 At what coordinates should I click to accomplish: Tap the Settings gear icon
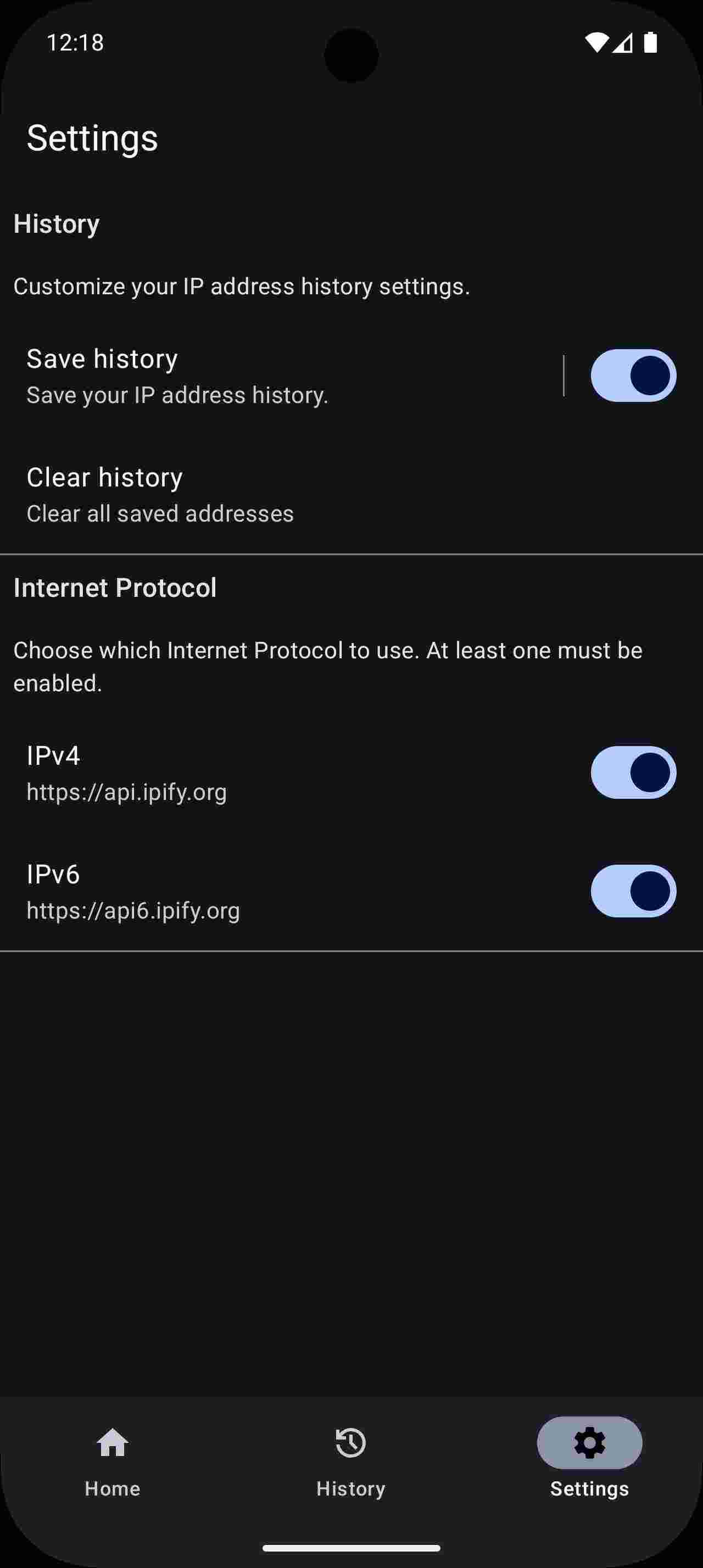(588, 1443)
